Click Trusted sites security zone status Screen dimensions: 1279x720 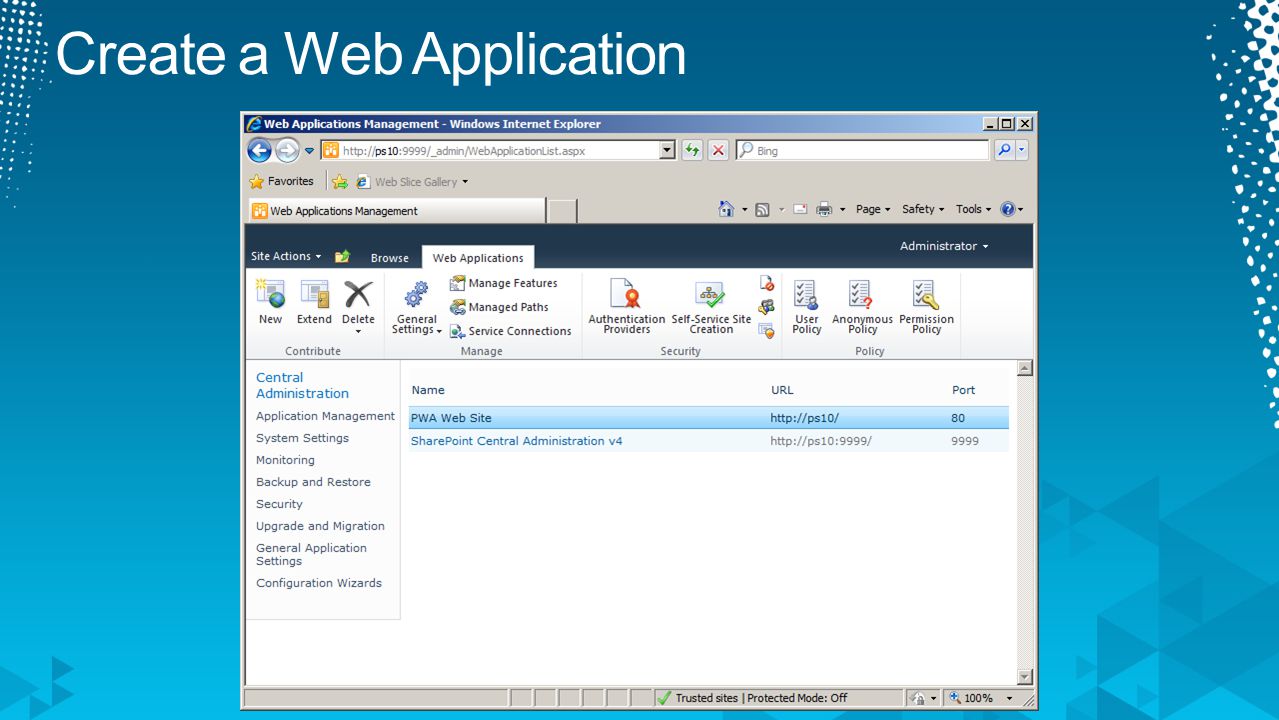click(x=751, y=698)
